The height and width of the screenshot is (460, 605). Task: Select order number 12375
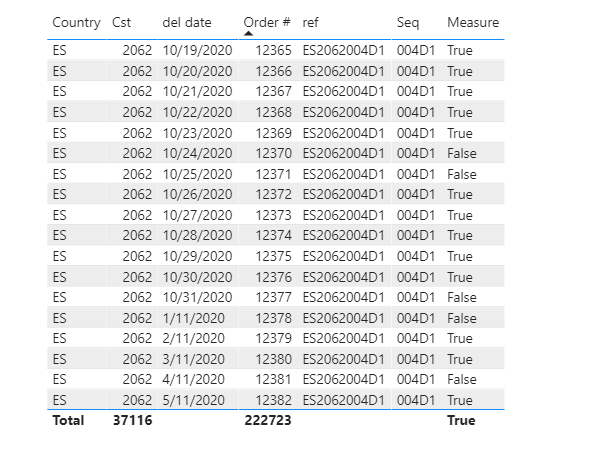point(274,256)
